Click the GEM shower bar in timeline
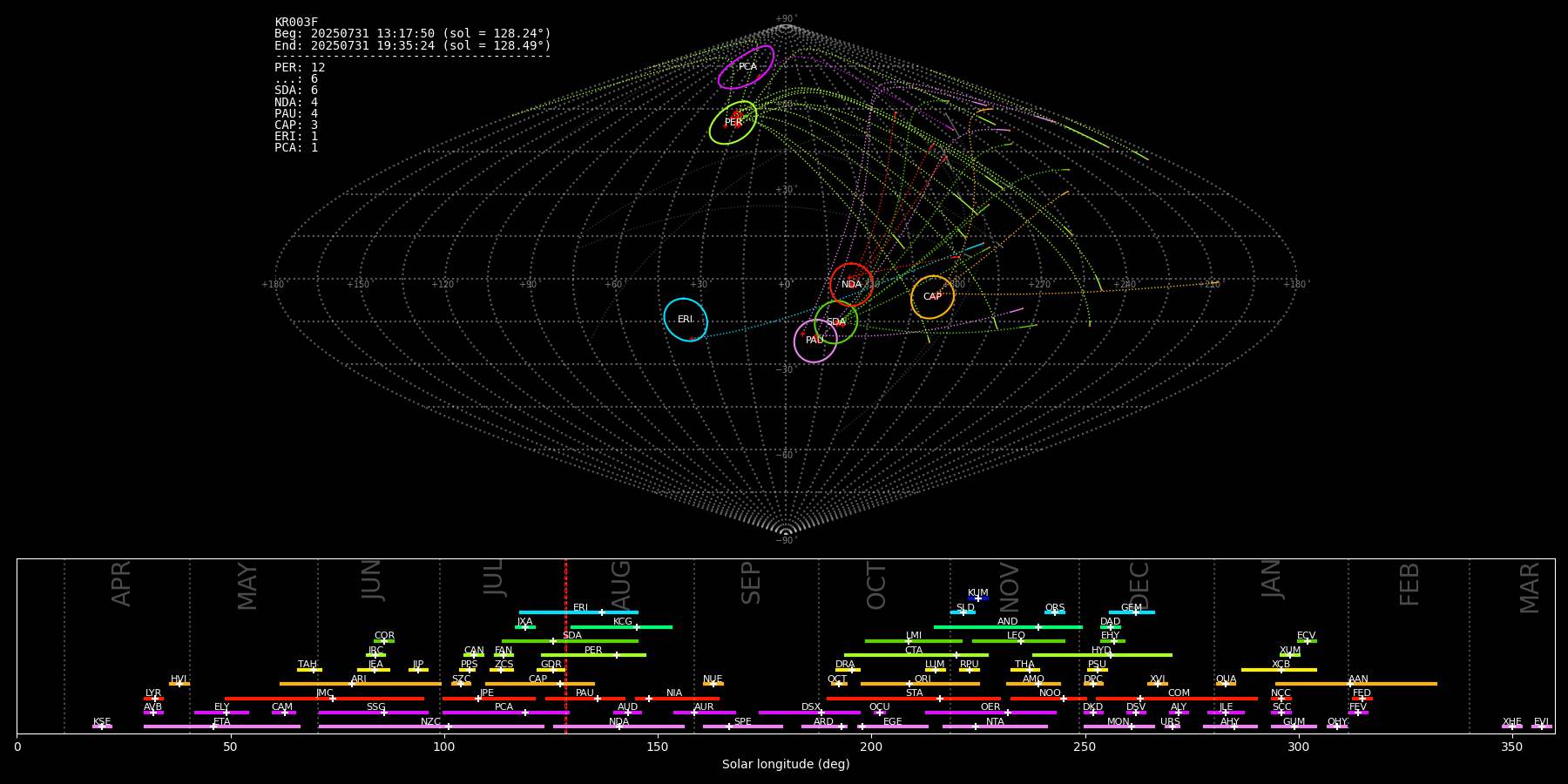 coord(1132,612)
